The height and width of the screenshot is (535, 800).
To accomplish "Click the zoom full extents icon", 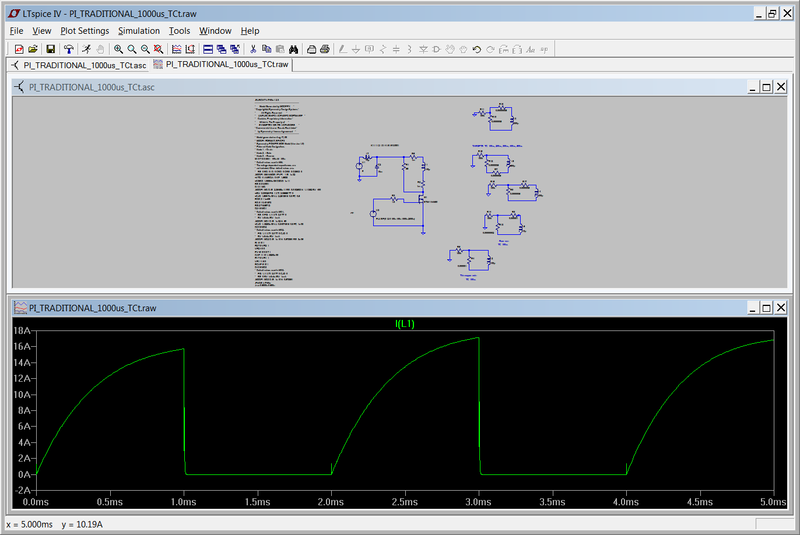I will [x=160, y=48].
